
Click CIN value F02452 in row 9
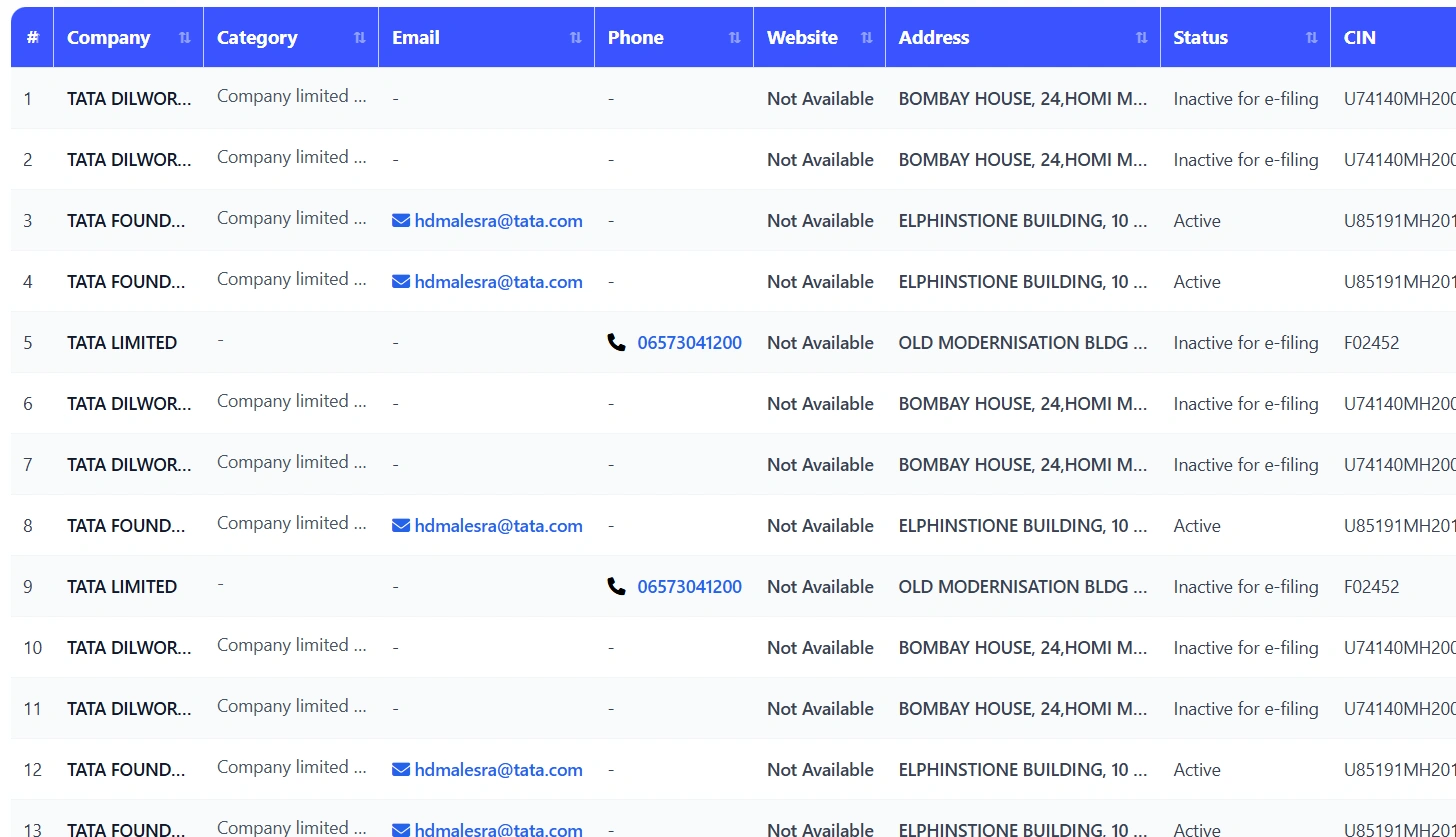[x=1372, y=587]
